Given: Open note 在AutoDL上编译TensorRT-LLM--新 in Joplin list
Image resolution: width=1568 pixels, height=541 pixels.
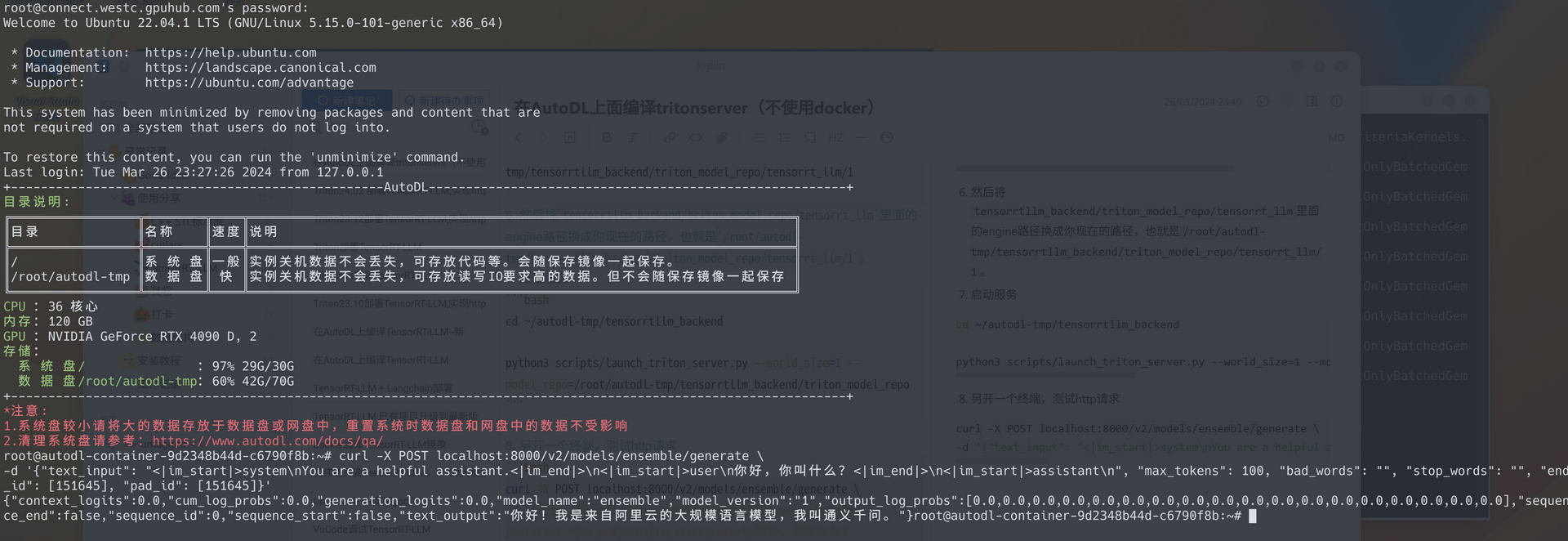Looking at the screenshot, I should pos(389,332).
